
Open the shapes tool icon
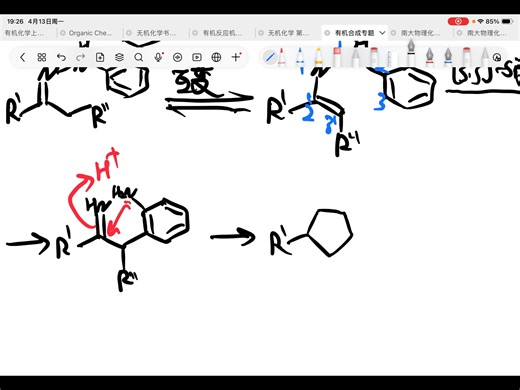(497, 57)
